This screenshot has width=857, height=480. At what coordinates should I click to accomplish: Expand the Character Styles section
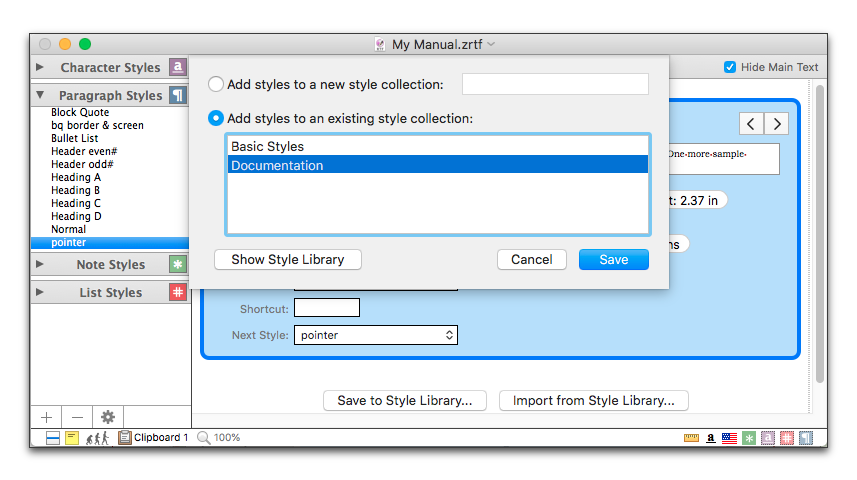coord(40,68)
